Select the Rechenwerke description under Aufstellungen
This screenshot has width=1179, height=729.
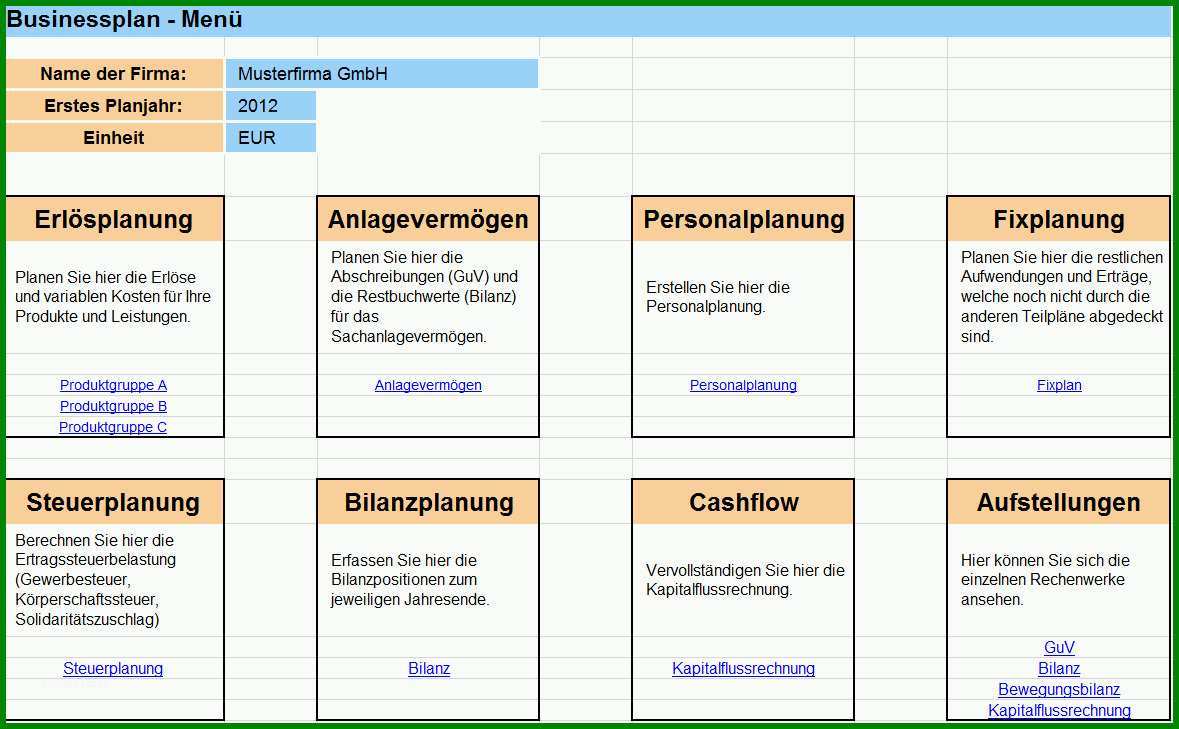(x=1045, y=579)
